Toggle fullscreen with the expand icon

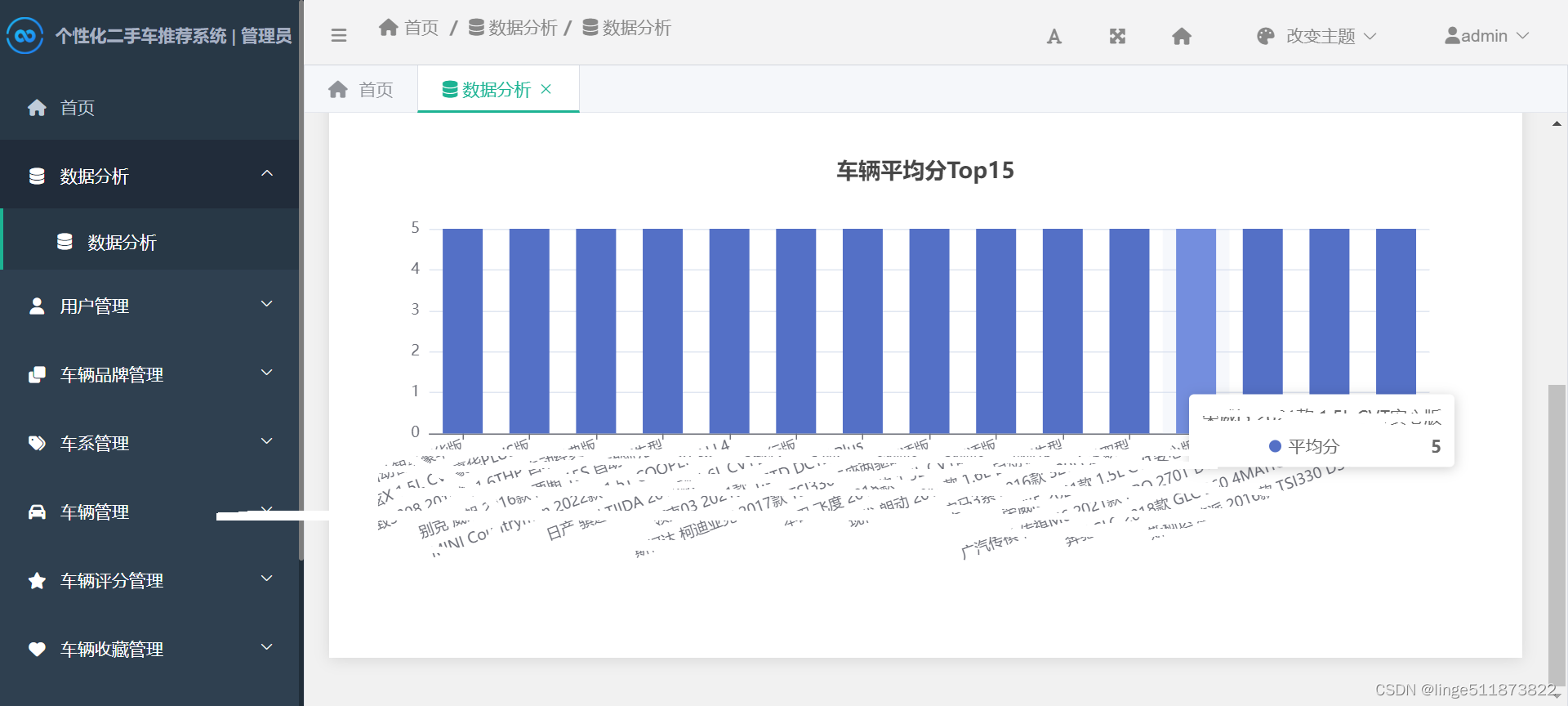[x=1117, y=36]
